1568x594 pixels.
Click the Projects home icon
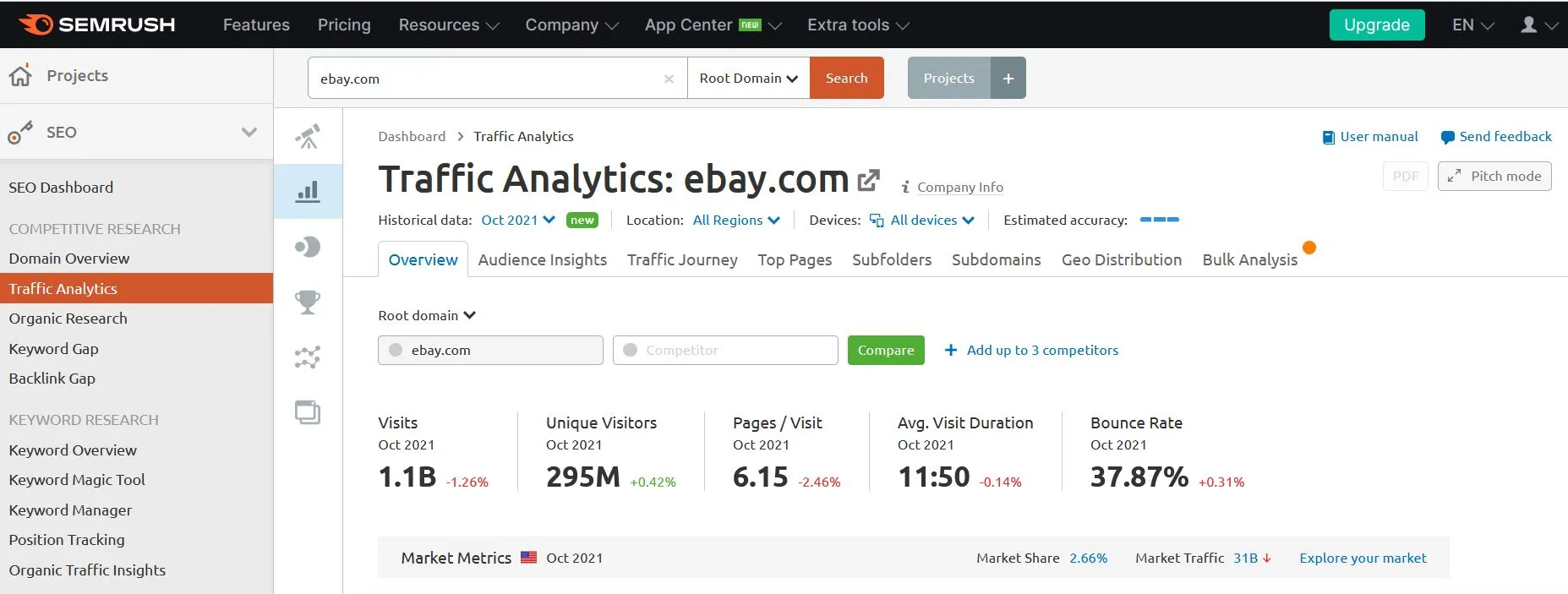pos(20,75)
